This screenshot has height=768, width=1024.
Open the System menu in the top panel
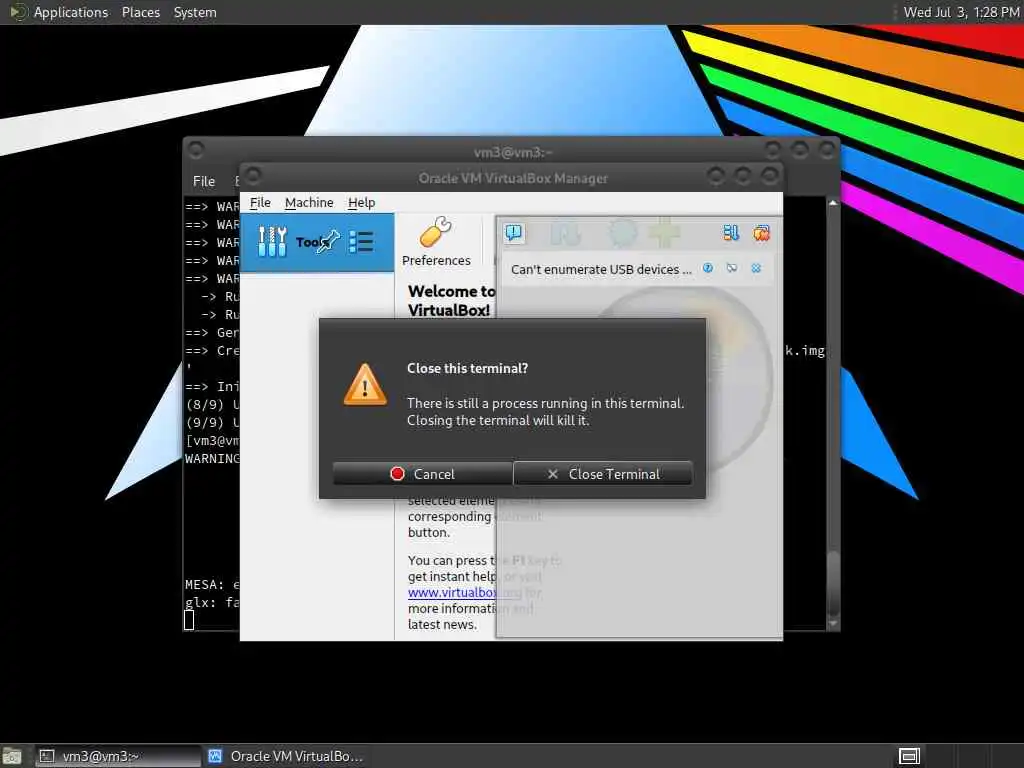click(195, 12)
